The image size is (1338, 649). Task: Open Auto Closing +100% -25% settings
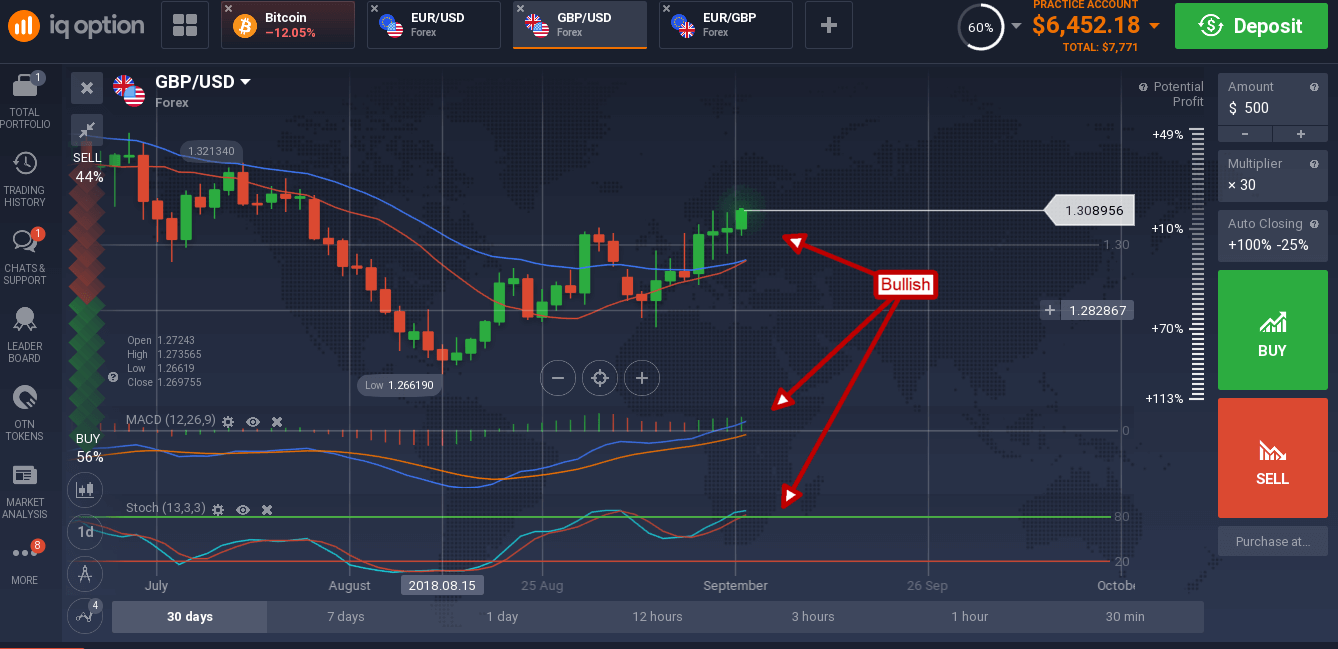click(1272, 235)
